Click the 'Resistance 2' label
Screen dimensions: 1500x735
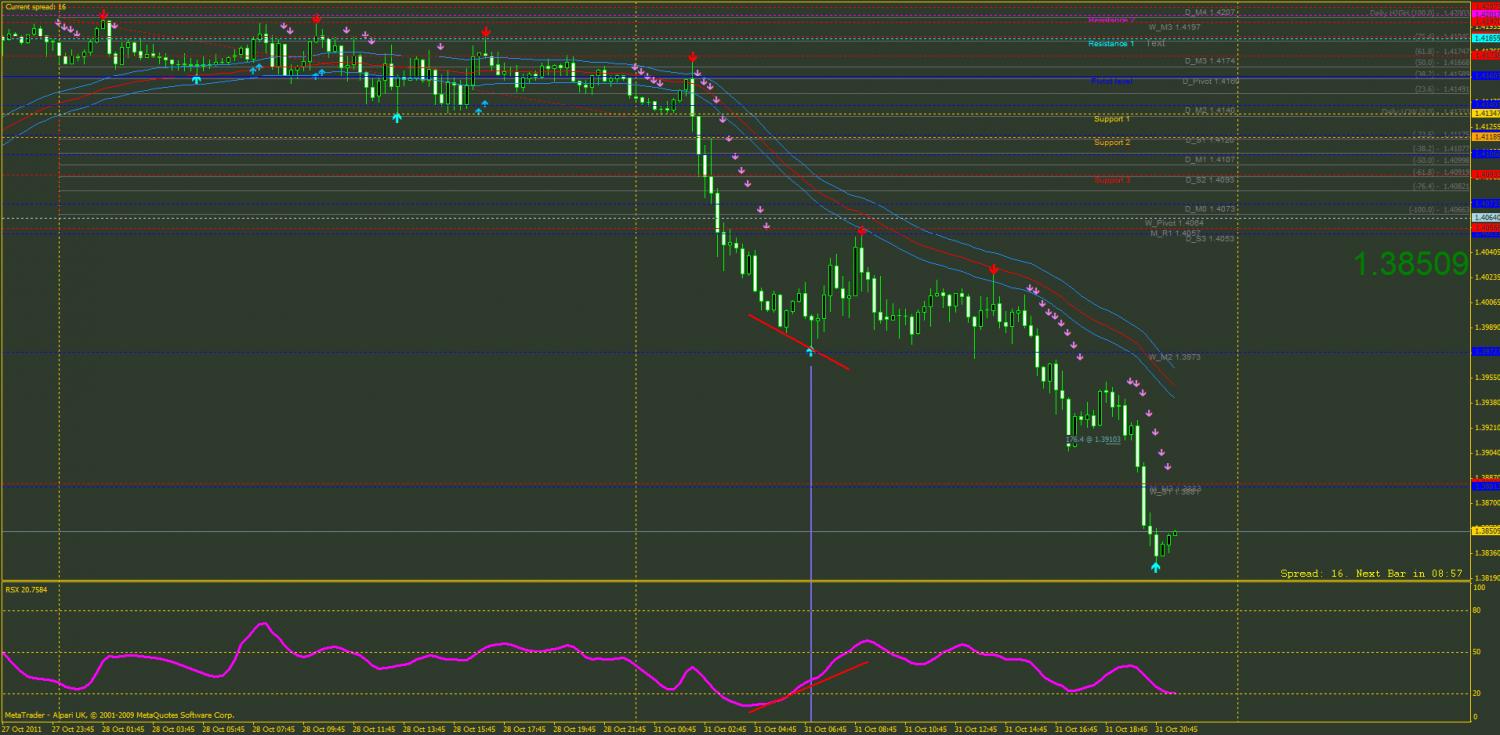[x=1111, y=19]
